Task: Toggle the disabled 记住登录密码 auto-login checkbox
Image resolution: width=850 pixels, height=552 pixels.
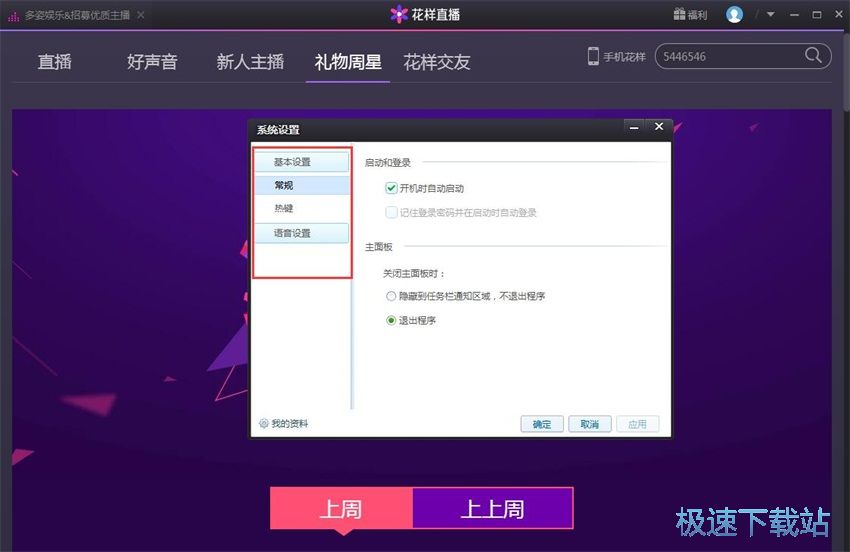Action: pyautogui.click(x=391, y=212)
